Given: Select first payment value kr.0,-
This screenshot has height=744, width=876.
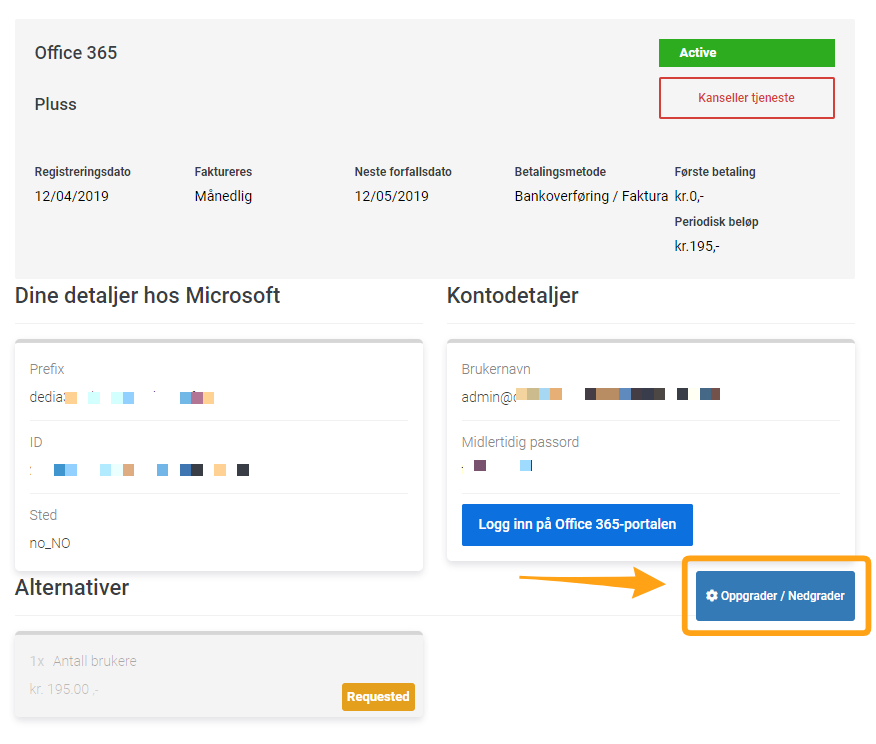Looking at the screenshot, I should [x=689, y=196].
